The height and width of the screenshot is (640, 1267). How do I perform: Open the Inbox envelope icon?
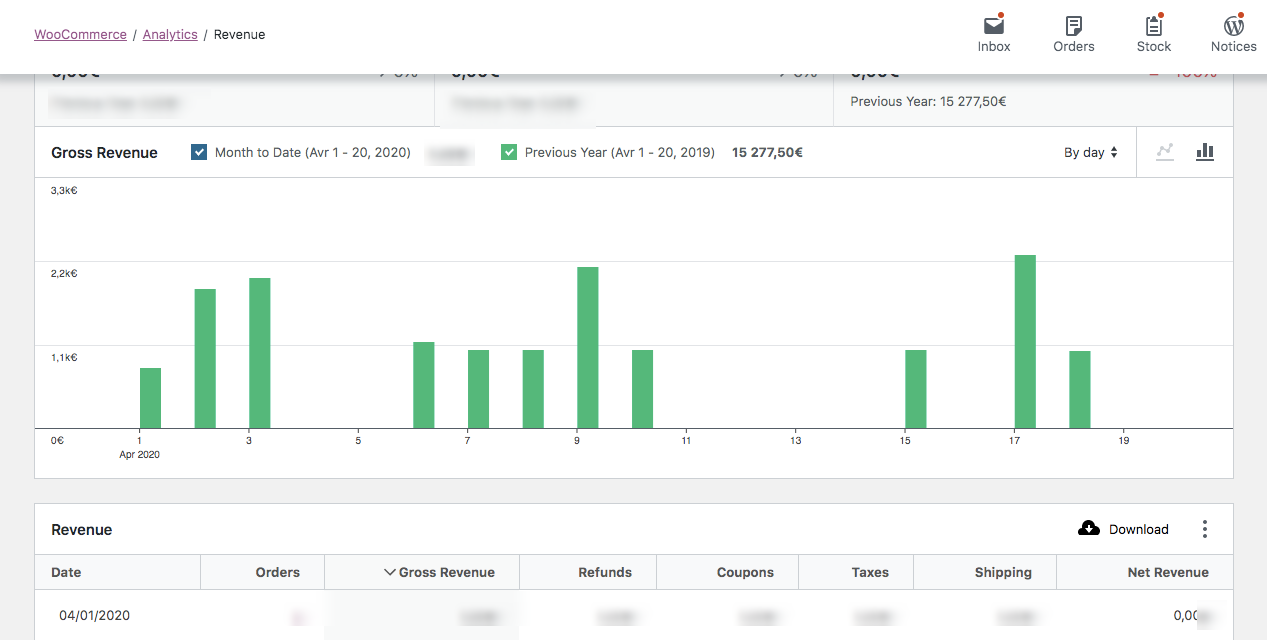(993, 26)
